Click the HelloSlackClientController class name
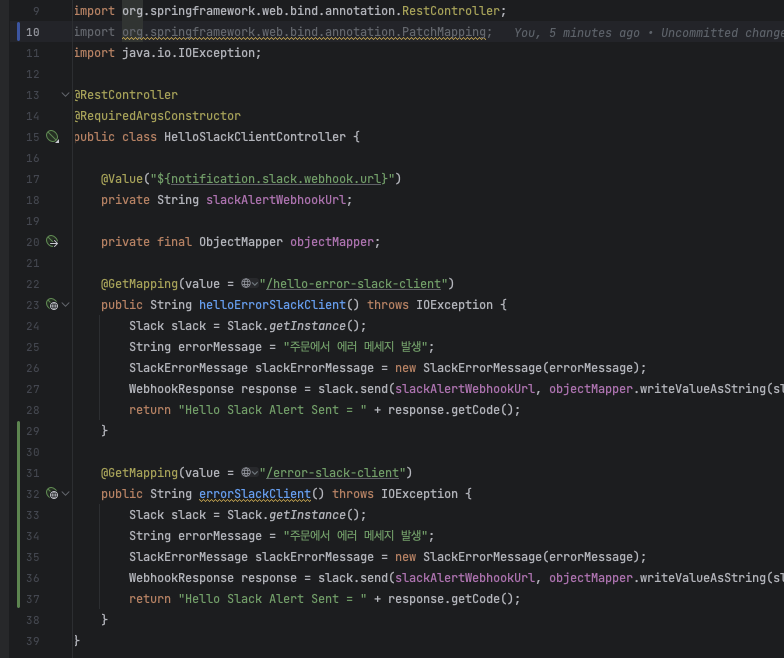The height and width of the screenshot is (658, 784). click(255, 137)
